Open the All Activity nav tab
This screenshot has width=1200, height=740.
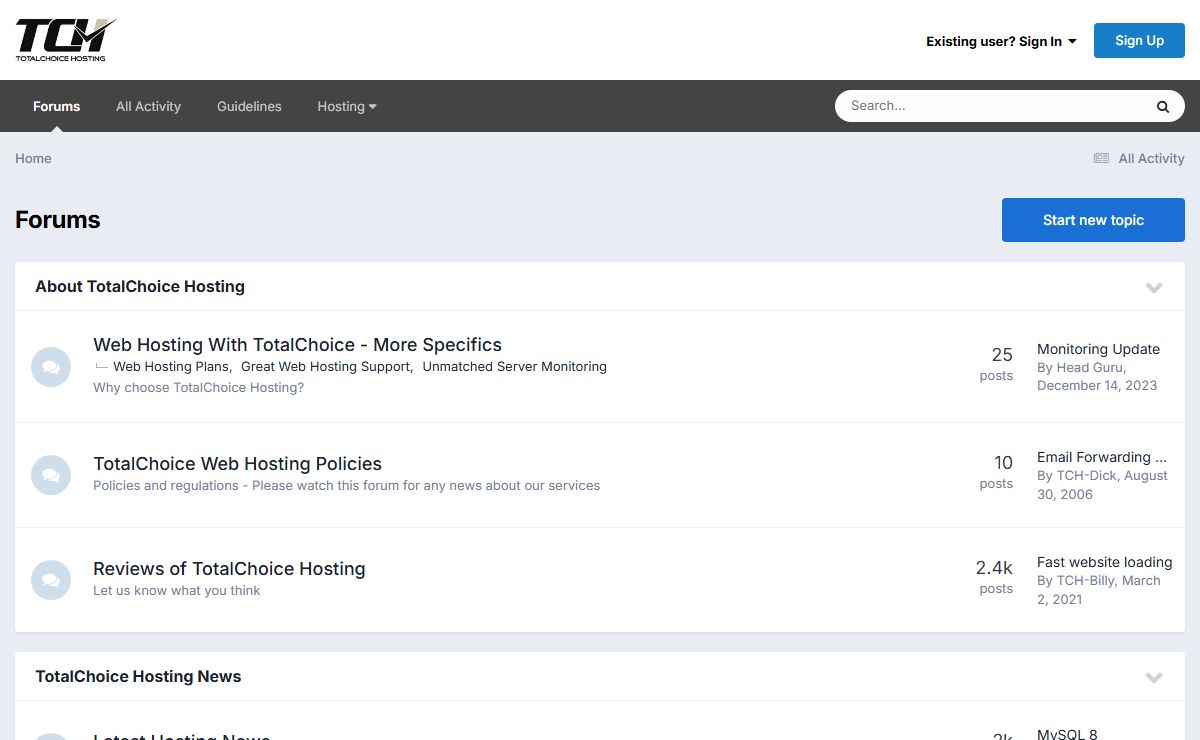point(148,106)
